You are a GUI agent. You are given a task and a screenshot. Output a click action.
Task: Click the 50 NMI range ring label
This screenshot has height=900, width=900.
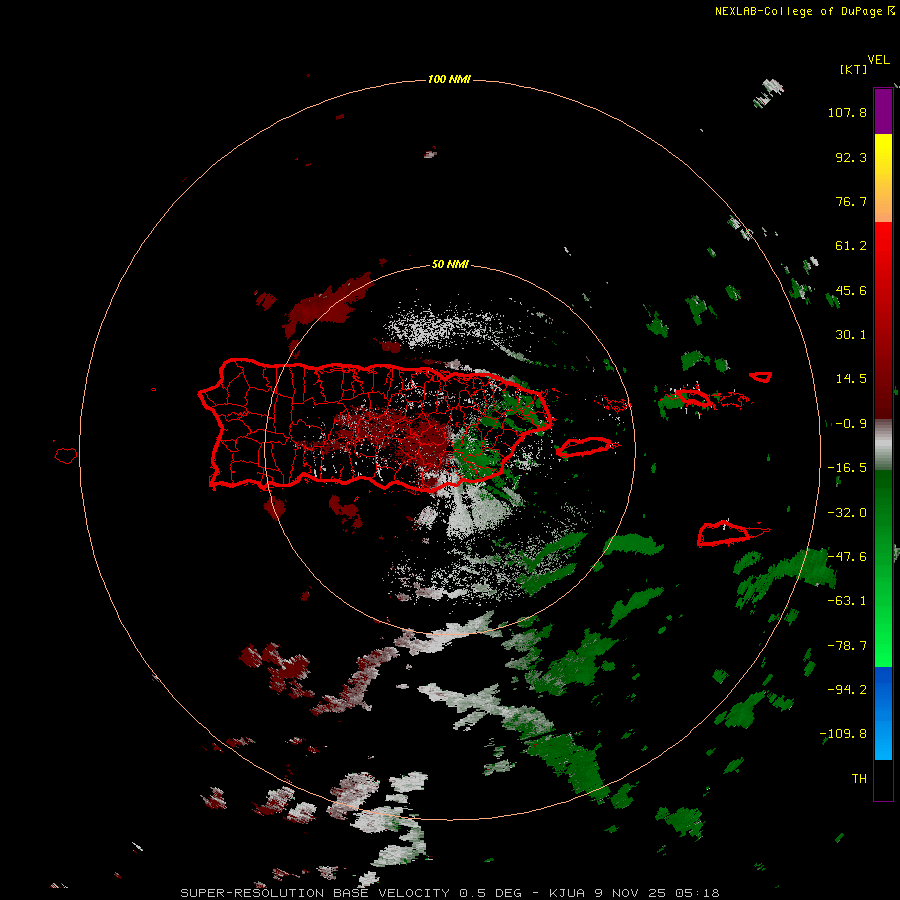450,265
